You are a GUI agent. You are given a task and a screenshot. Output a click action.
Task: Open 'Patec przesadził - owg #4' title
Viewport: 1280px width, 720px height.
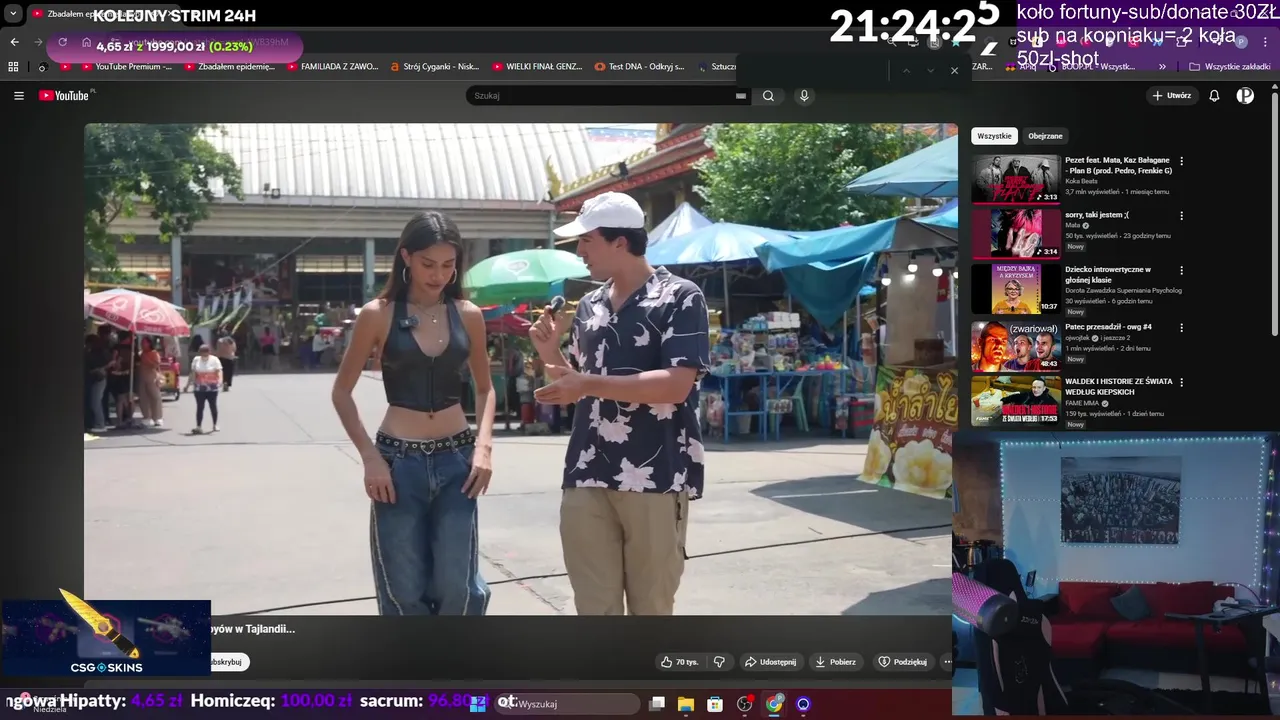click(1108, 327)
